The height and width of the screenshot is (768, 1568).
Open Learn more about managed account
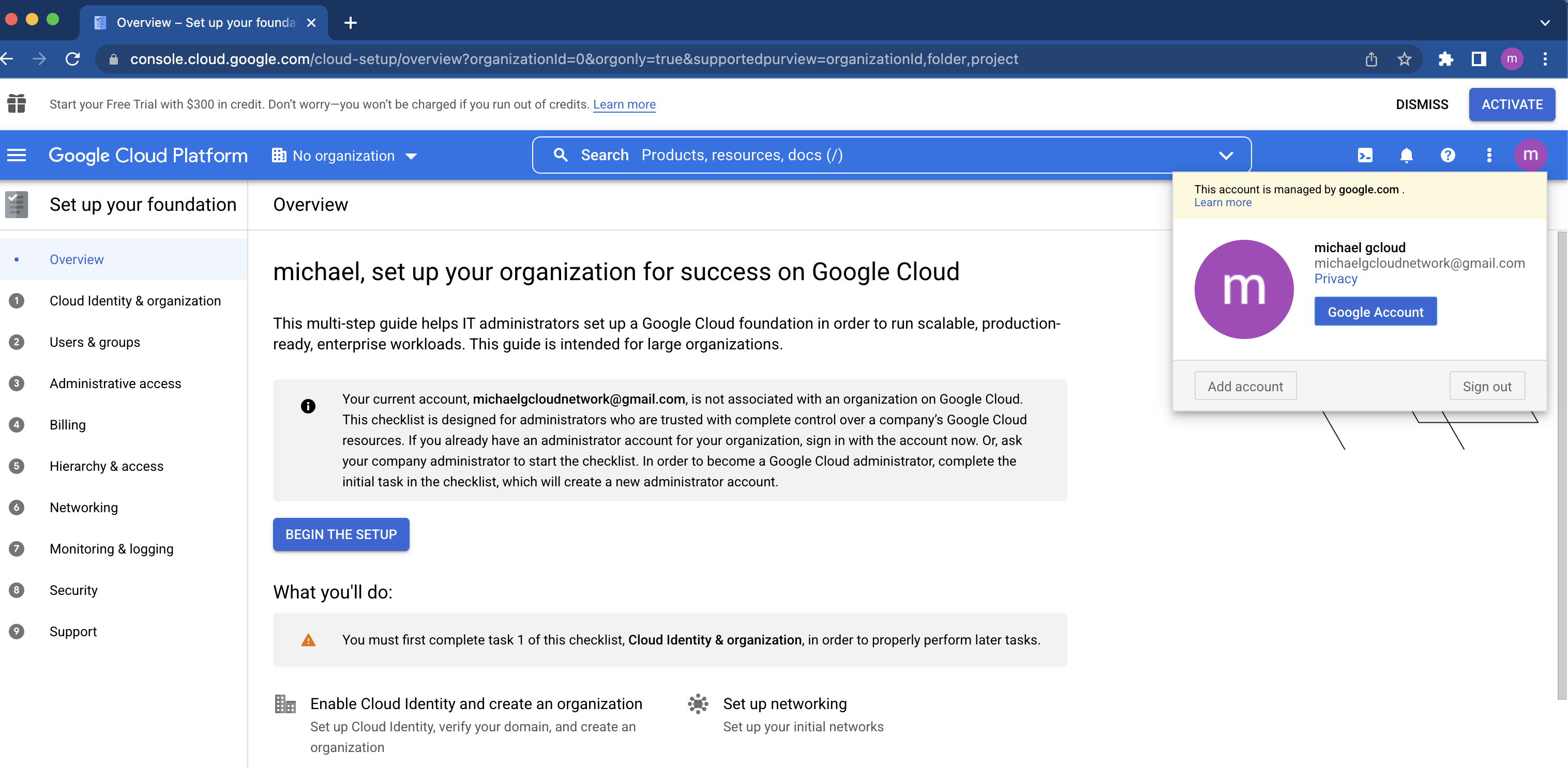tap(1222, 203)
